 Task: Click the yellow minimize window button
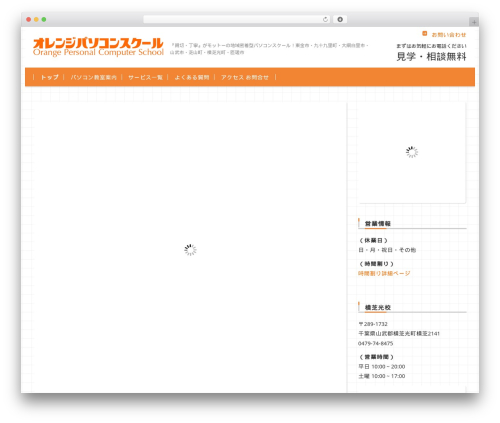tap(36, 20)
